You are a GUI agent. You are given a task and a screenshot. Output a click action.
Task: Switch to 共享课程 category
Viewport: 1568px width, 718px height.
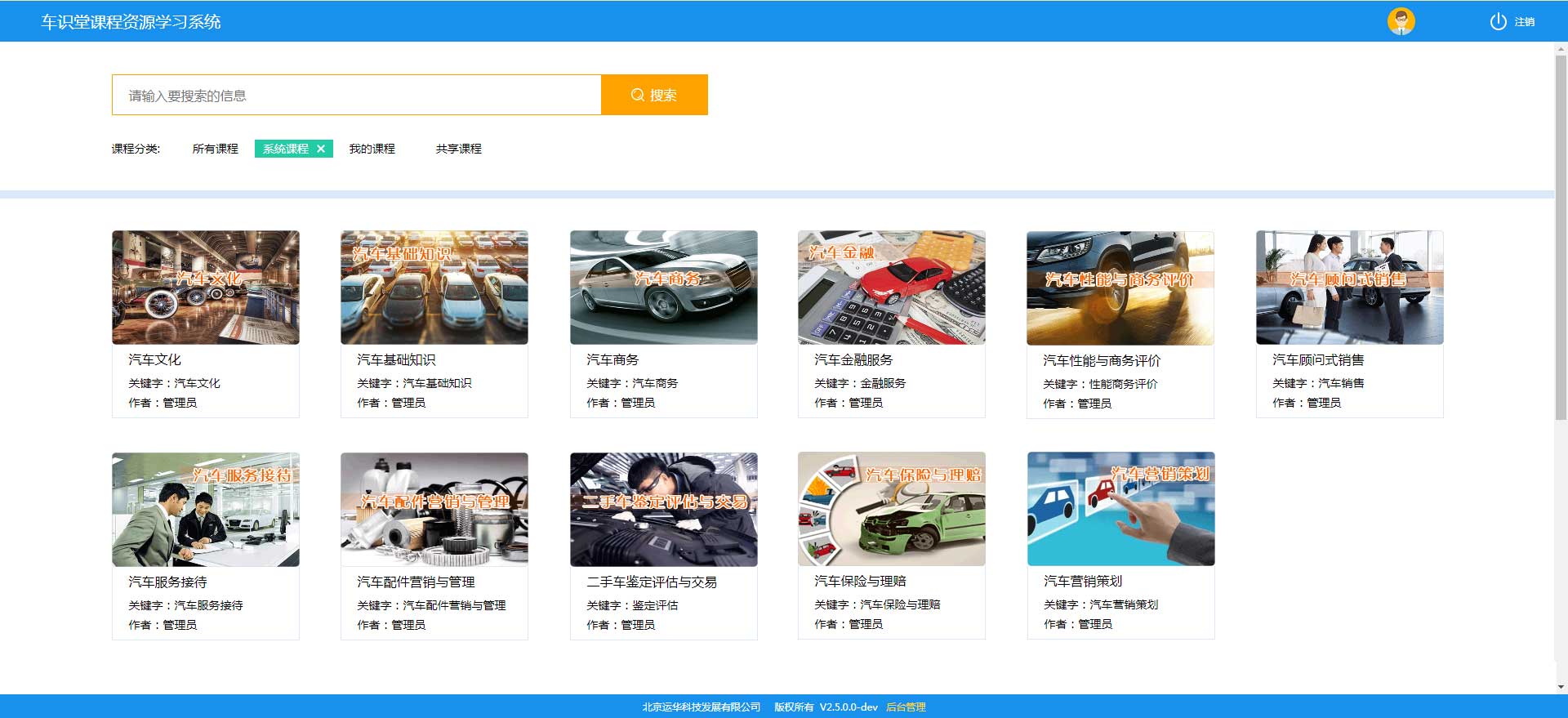click(458, 149)
